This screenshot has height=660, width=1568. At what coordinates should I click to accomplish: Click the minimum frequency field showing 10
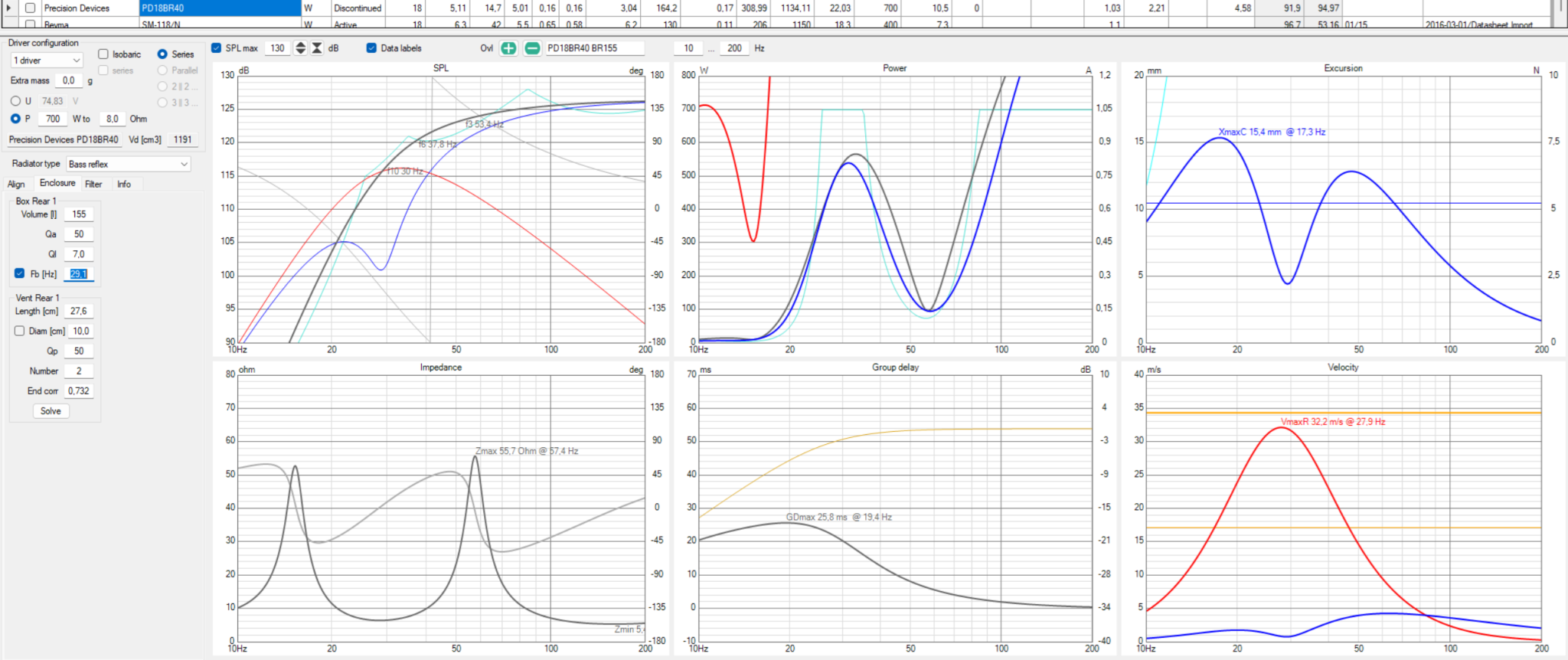(688, 48)
